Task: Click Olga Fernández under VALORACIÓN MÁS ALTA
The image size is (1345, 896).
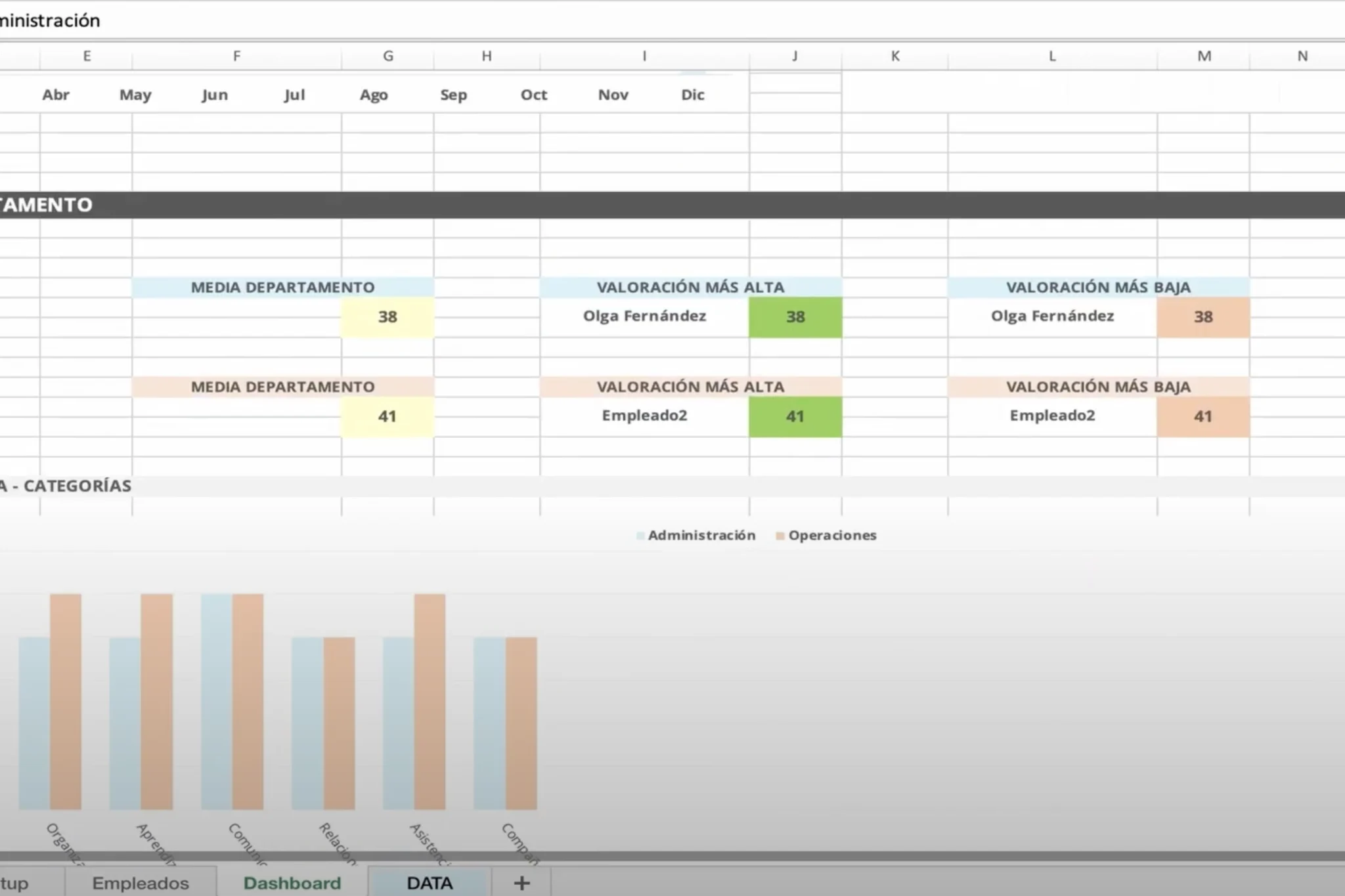Action: point(644,316)
